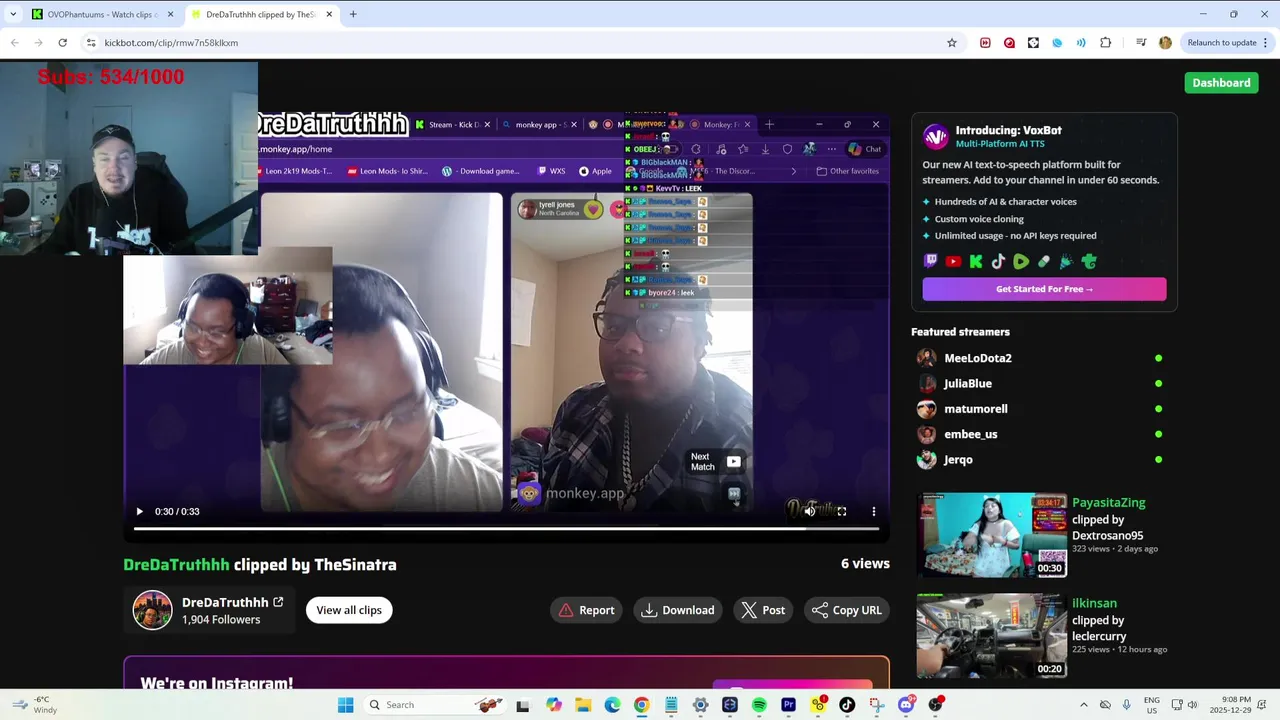
Task: Click the Twitch platform icon
Action: click(x=931, y=262)
